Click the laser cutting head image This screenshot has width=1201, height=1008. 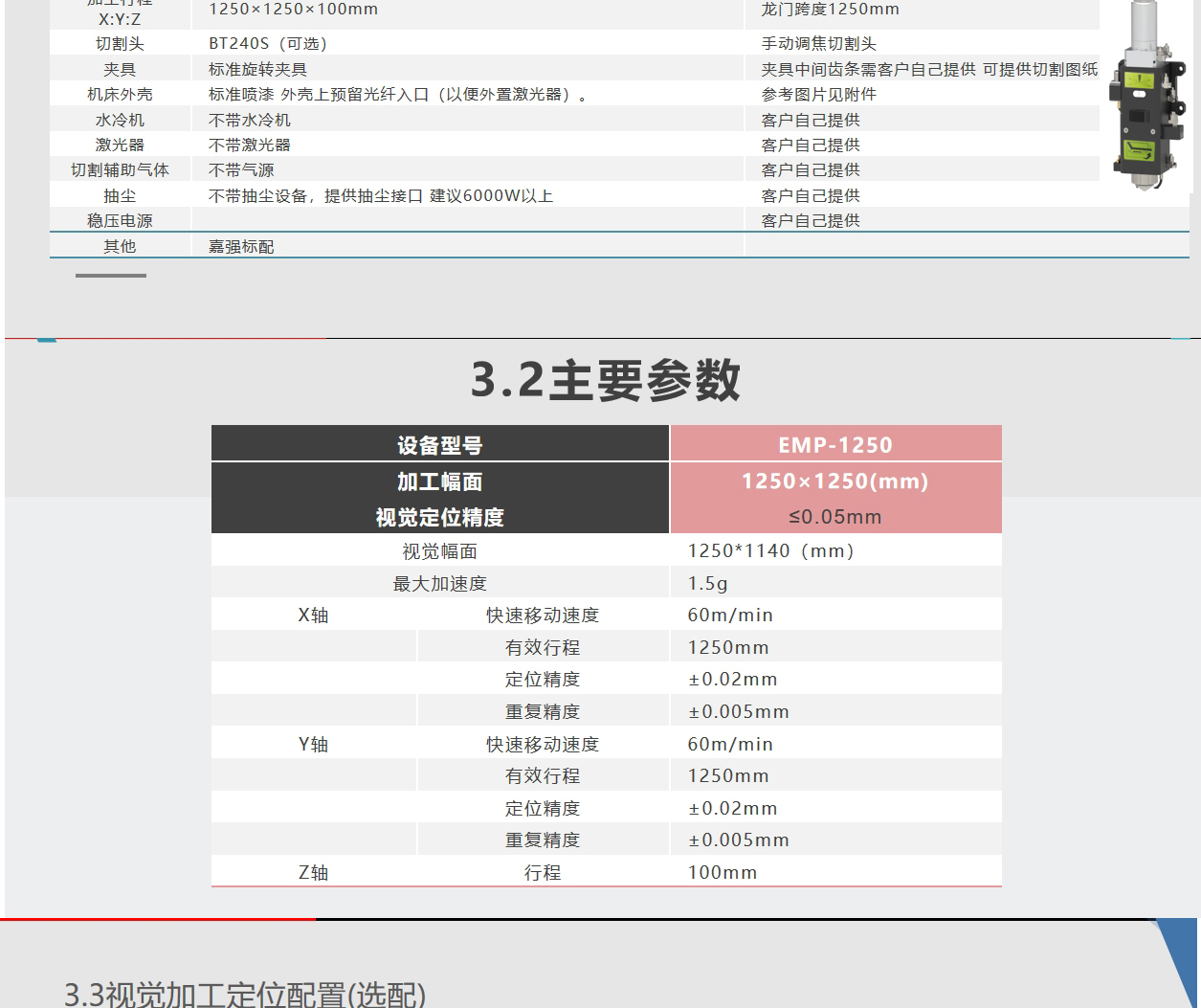coord(1145,96)
